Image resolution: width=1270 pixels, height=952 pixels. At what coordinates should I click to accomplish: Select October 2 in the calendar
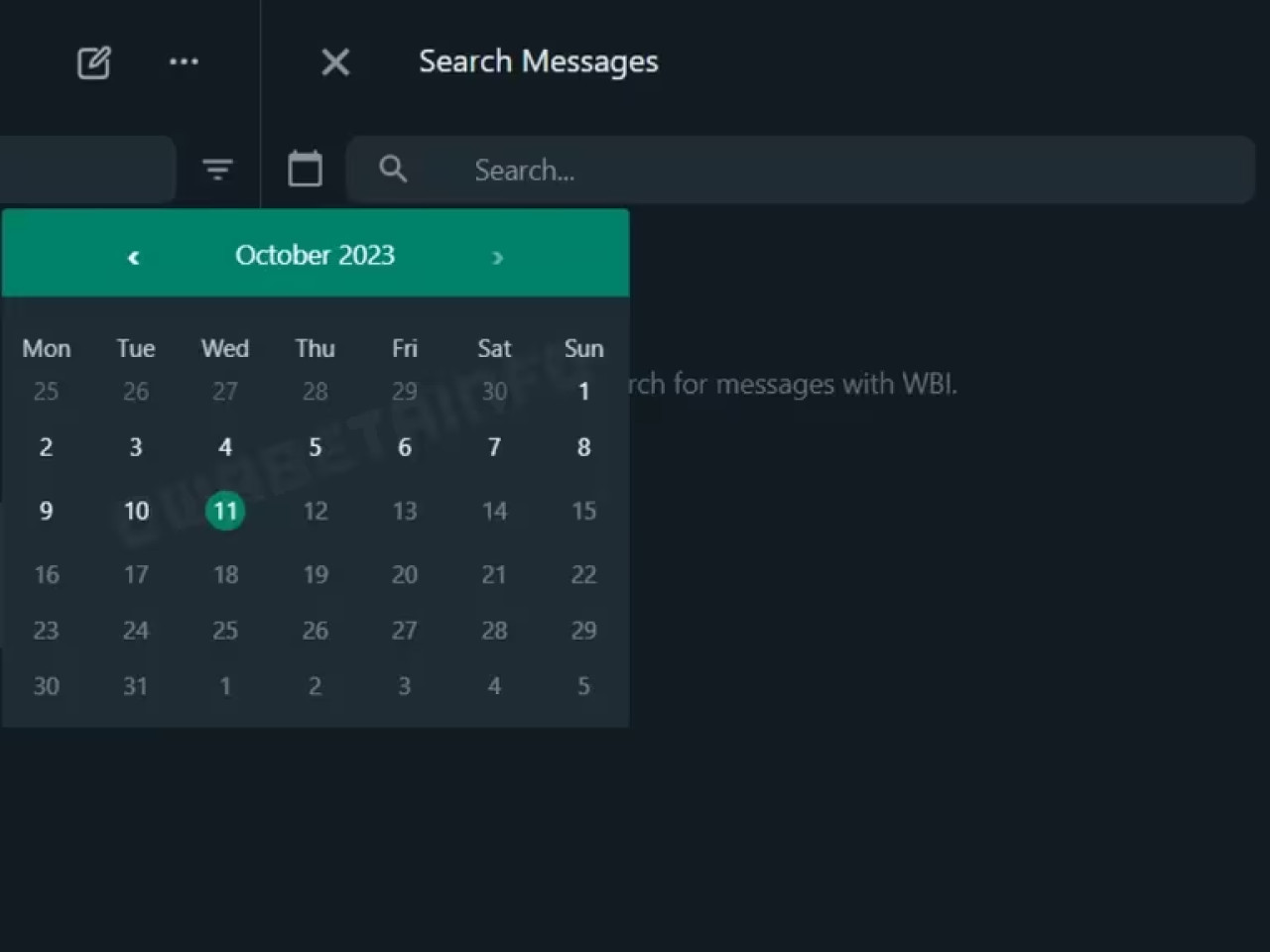coord(46,447)
